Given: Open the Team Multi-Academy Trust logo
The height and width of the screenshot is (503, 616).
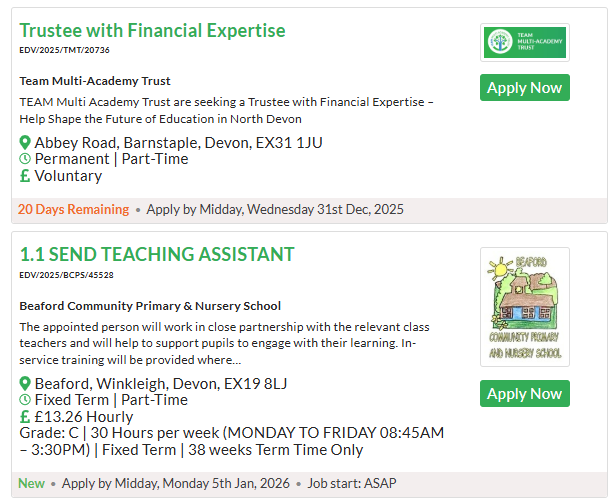Looking at the screenshot, I should coord(524,42).
